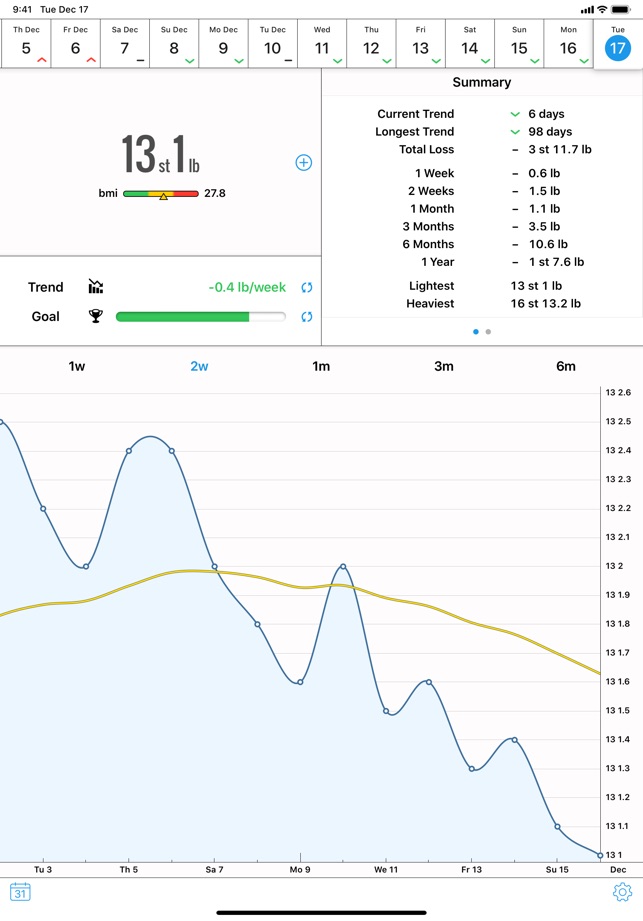This screenshot has height=921, width=643.
Task: Tap Longest Trend green down arrow
Action: point(515,132)
